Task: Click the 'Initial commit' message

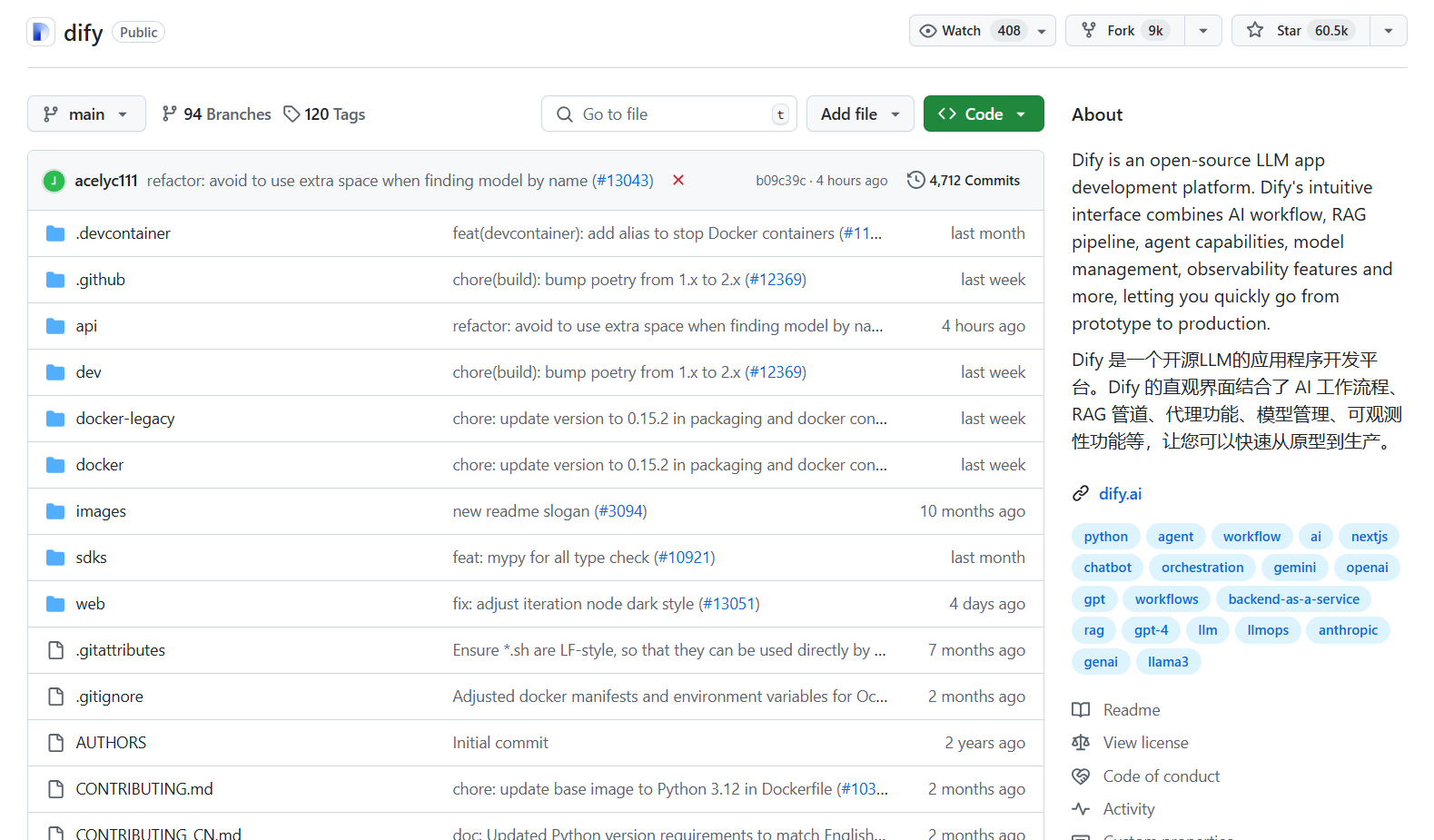Action: [500, 743]
